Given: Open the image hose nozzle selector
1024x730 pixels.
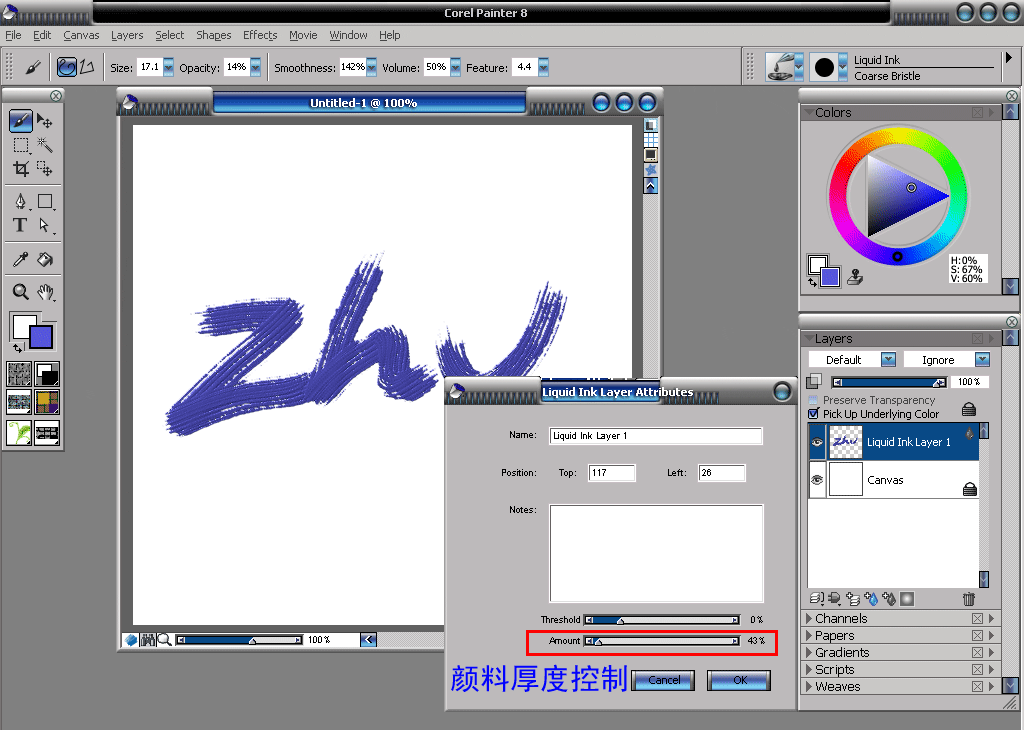Looking at the screenshot, I should [x=47, y=433].
